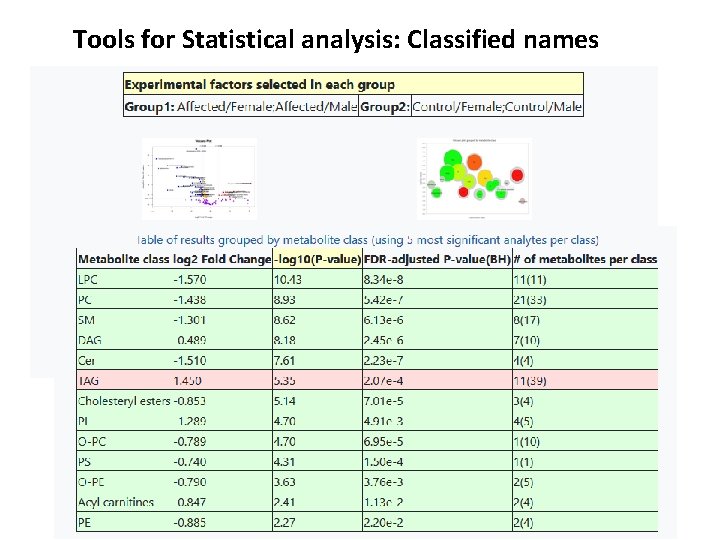Click FDR value 2.20e-2
The width and height of the screenshot is (720, 540).
pyautogui.click(x=383, y=522)
